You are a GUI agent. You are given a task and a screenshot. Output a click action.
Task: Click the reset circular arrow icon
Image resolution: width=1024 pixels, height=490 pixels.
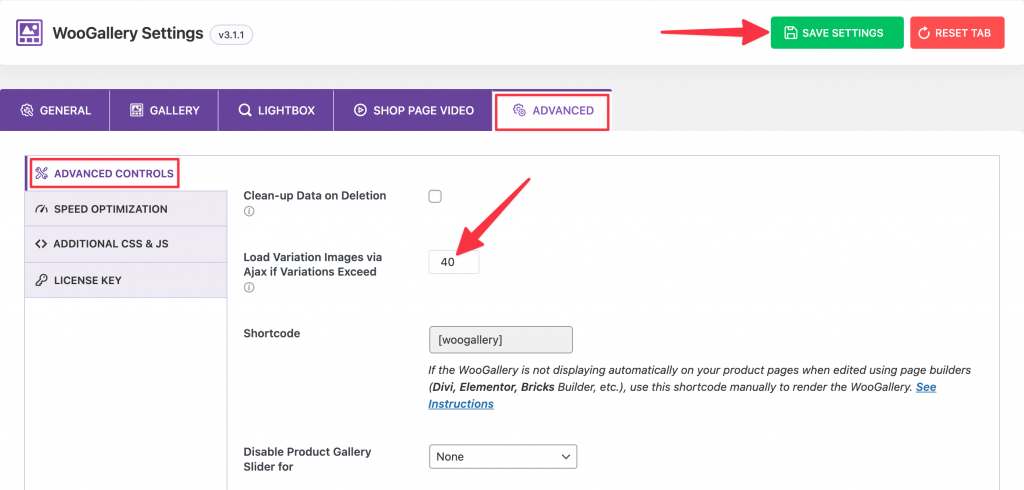(x=923, y=33)
